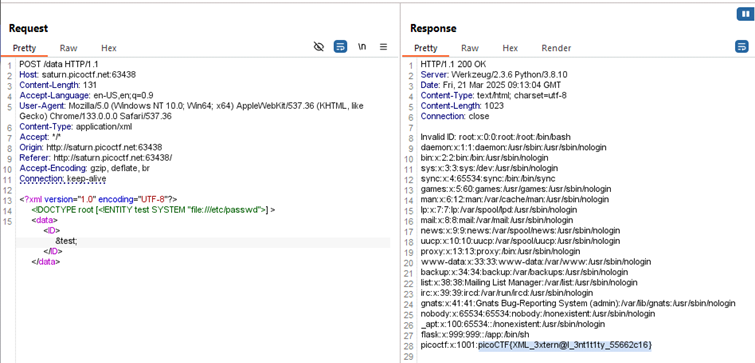Switch to Request Raw tab

click(x=68, y=48)
